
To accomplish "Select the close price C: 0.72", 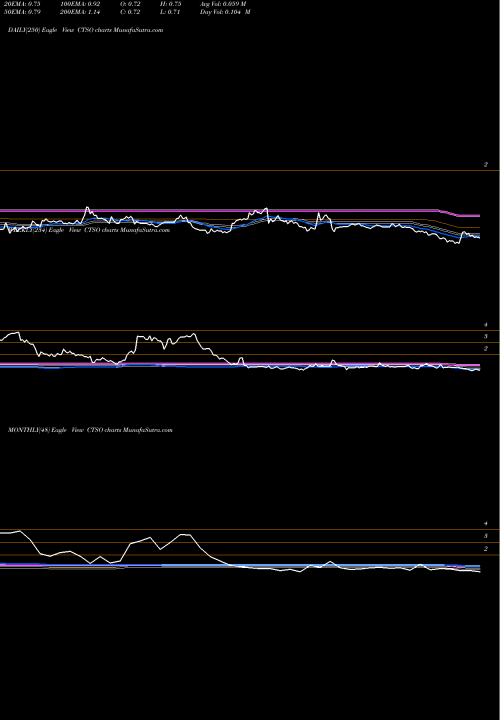I will click(130, 12).
